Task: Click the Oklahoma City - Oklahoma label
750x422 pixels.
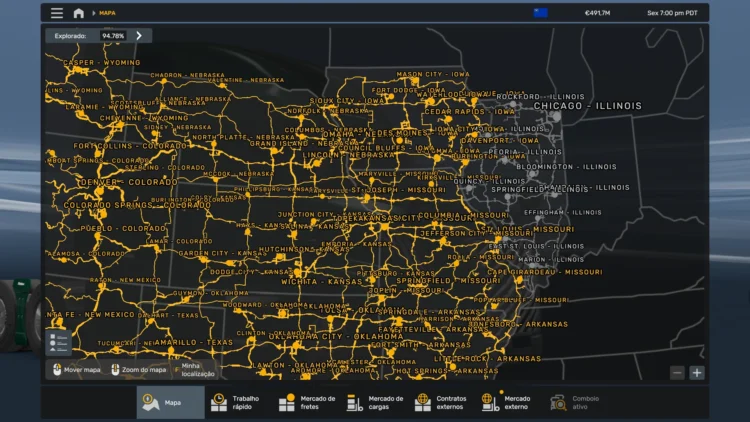Action: coord(336,336)
